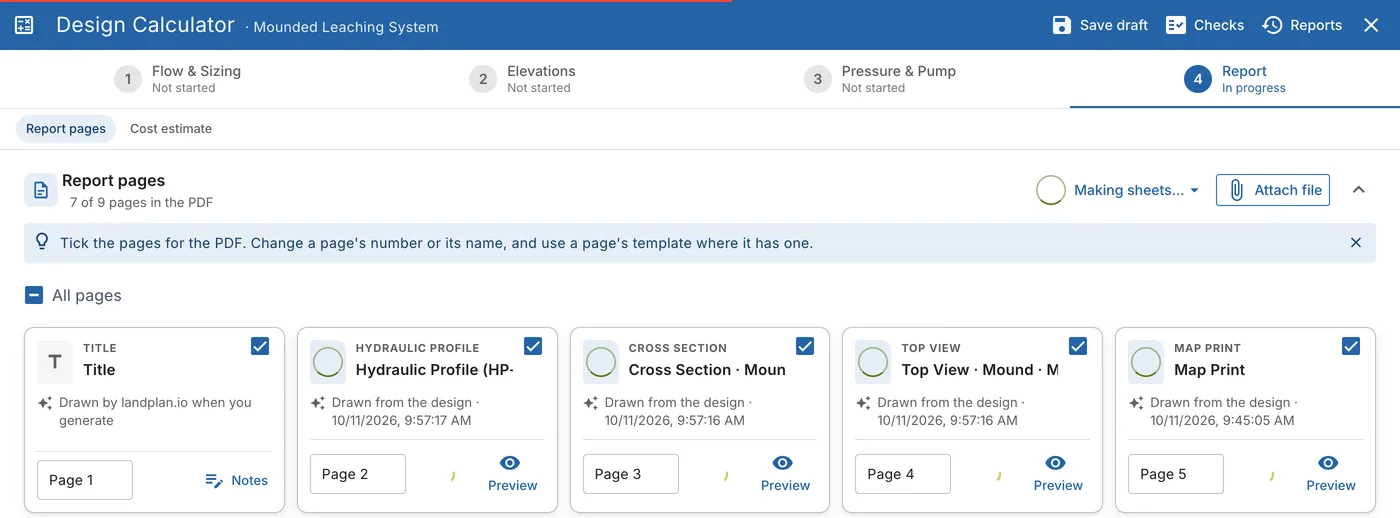This screenshot has width=1400, height=518.
Task: Switch to Cost estimate sub-tab
Action: click(x=171, y=129)
